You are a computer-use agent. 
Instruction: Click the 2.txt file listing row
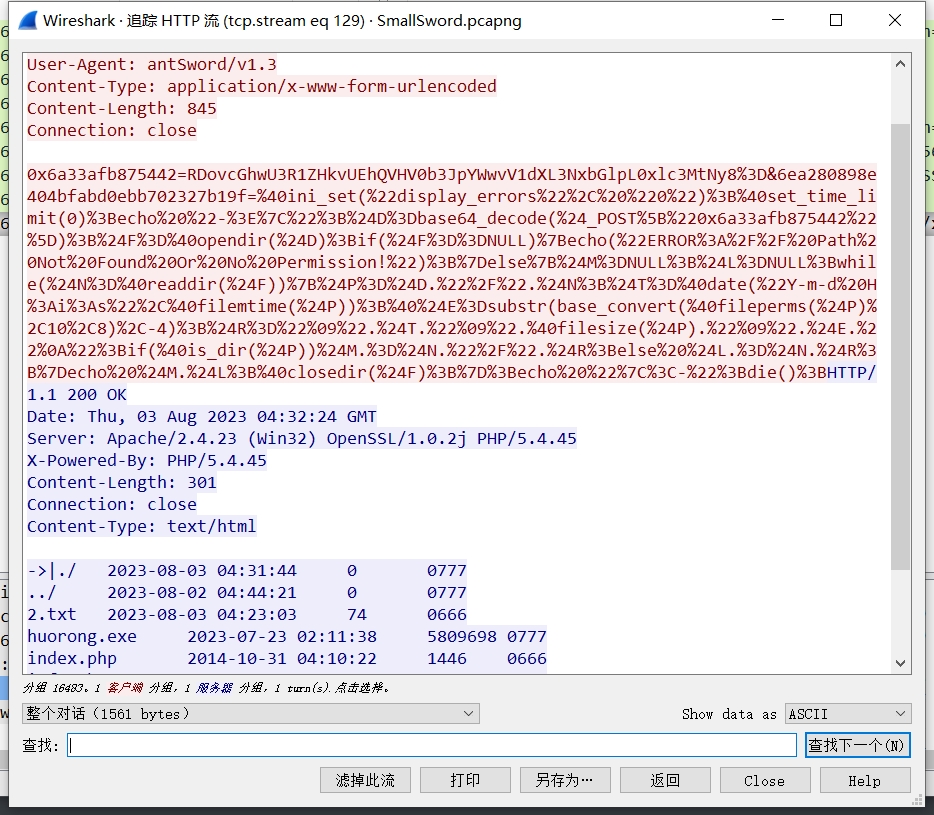coord(247,614)
